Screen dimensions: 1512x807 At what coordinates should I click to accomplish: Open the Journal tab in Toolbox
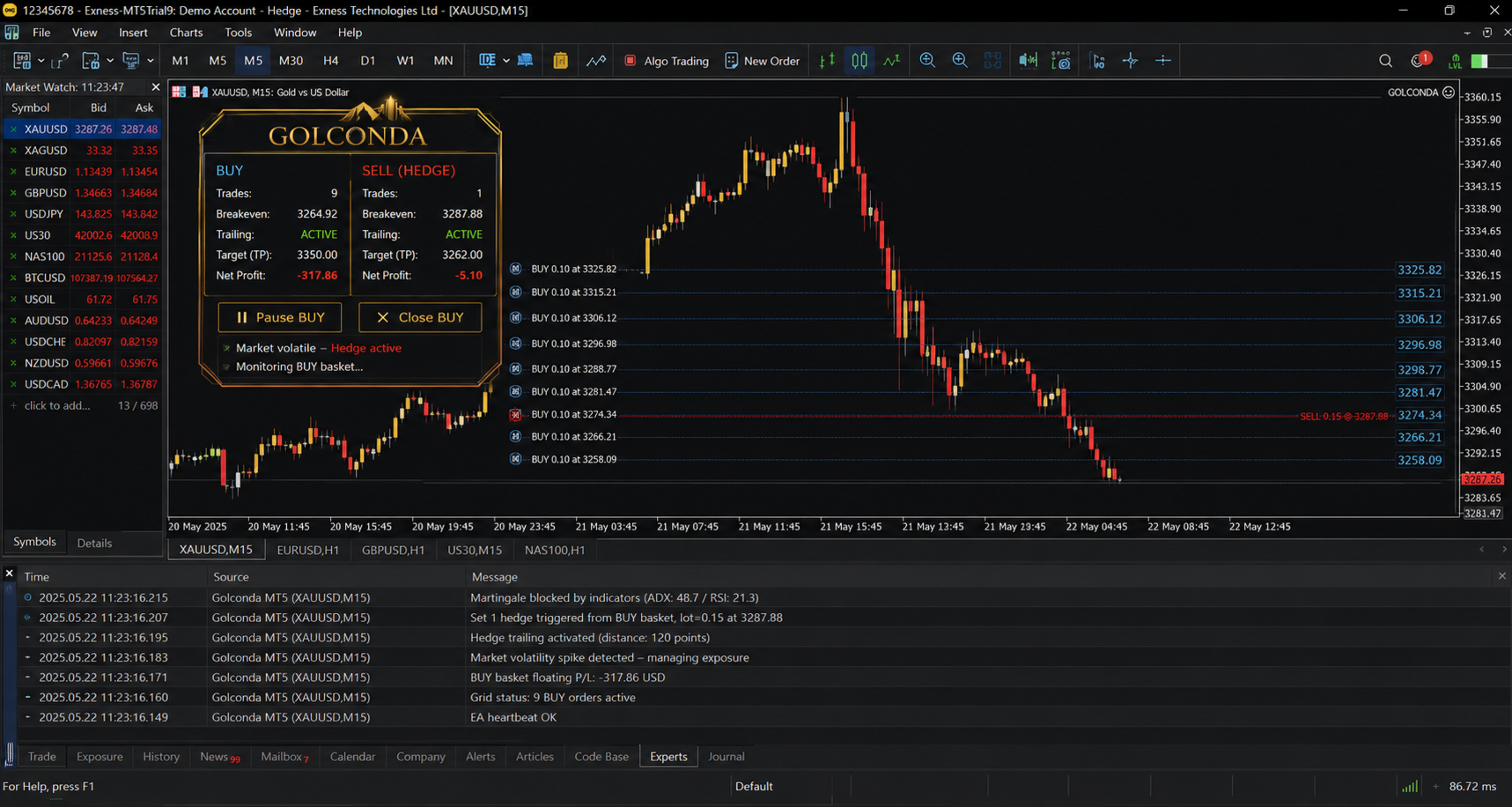(x=726, y=757)
